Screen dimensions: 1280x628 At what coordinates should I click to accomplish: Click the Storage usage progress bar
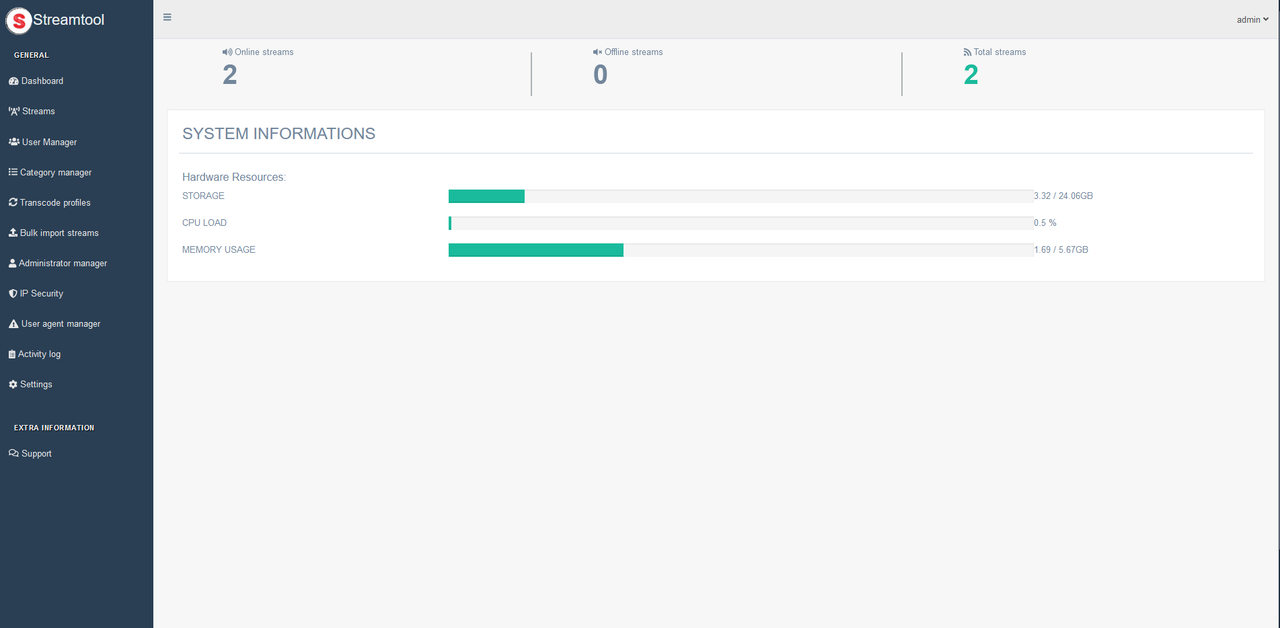click(740, 196)
